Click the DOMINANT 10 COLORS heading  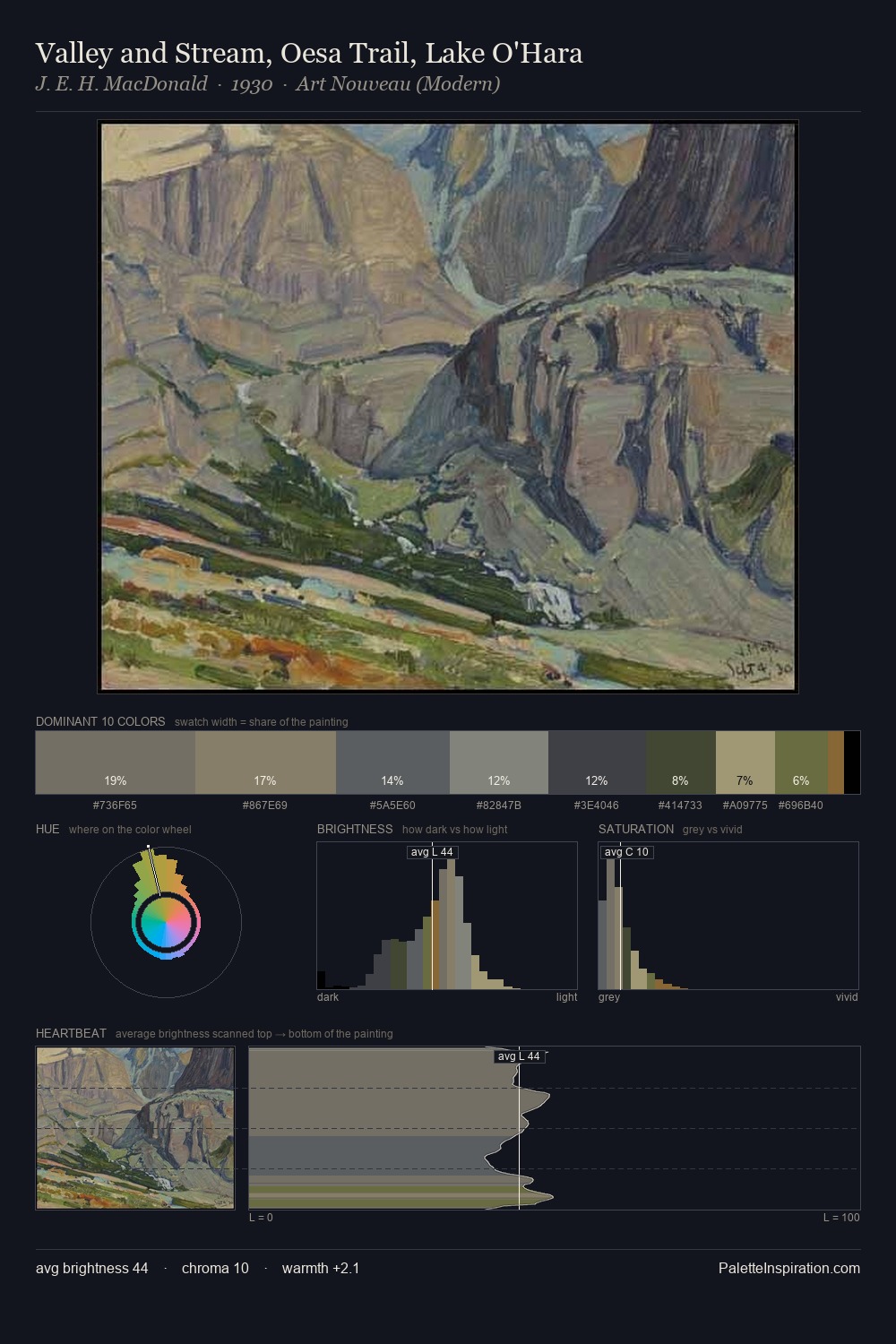point(100,721)
